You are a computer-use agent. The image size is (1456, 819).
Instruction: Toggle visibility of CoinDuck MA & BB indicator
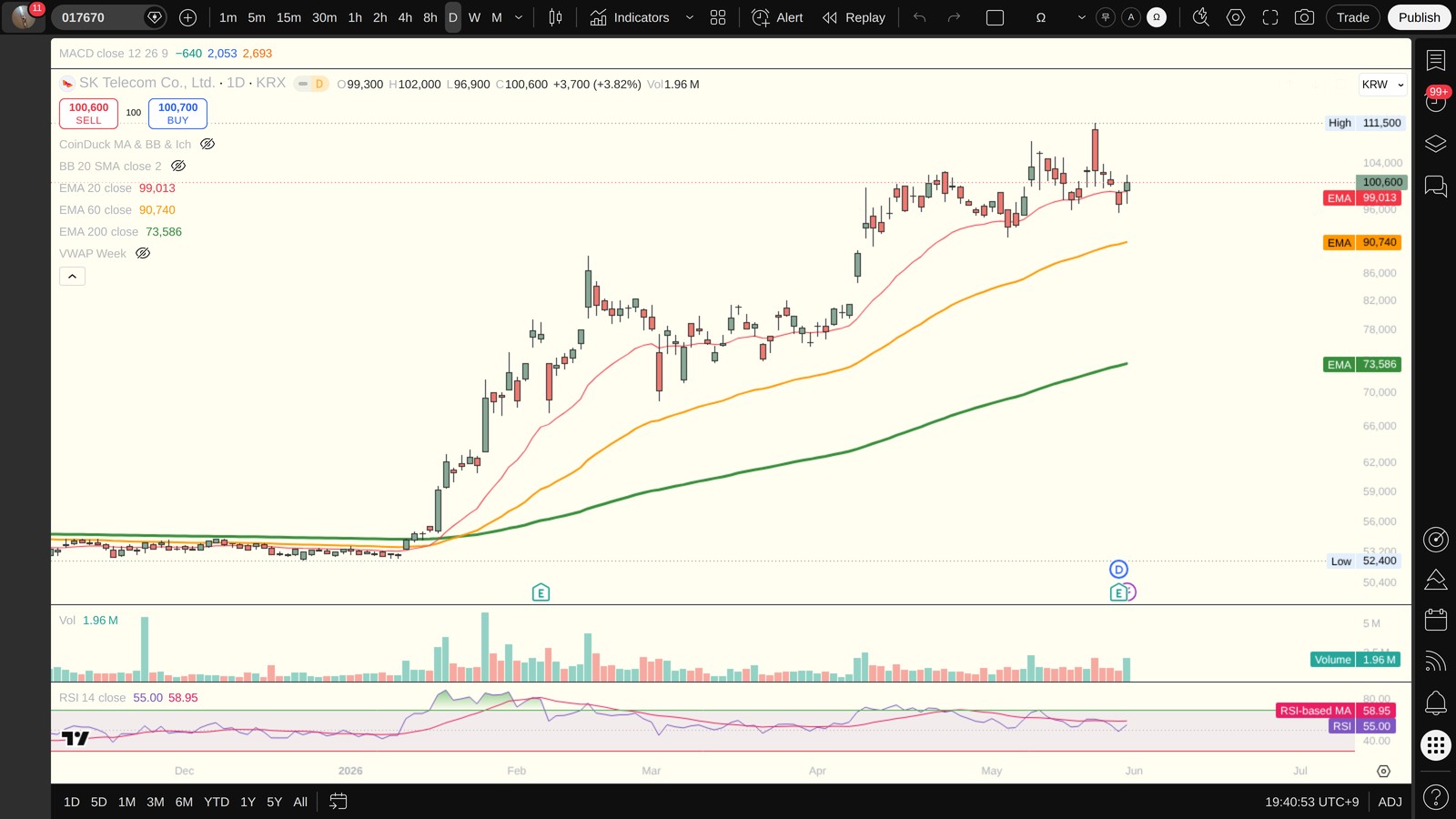[207, 144]
